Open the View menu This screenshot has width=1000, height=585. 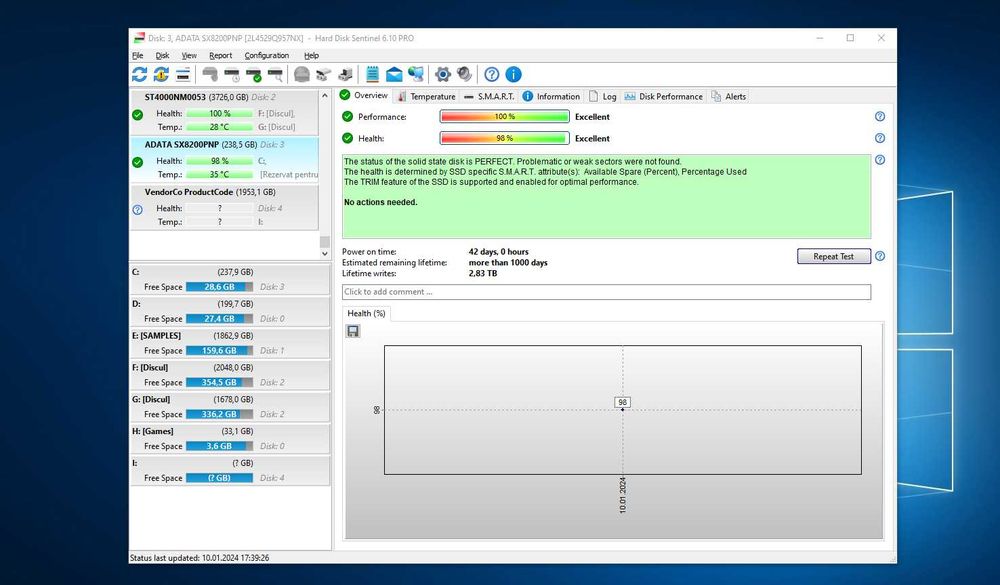189,56
